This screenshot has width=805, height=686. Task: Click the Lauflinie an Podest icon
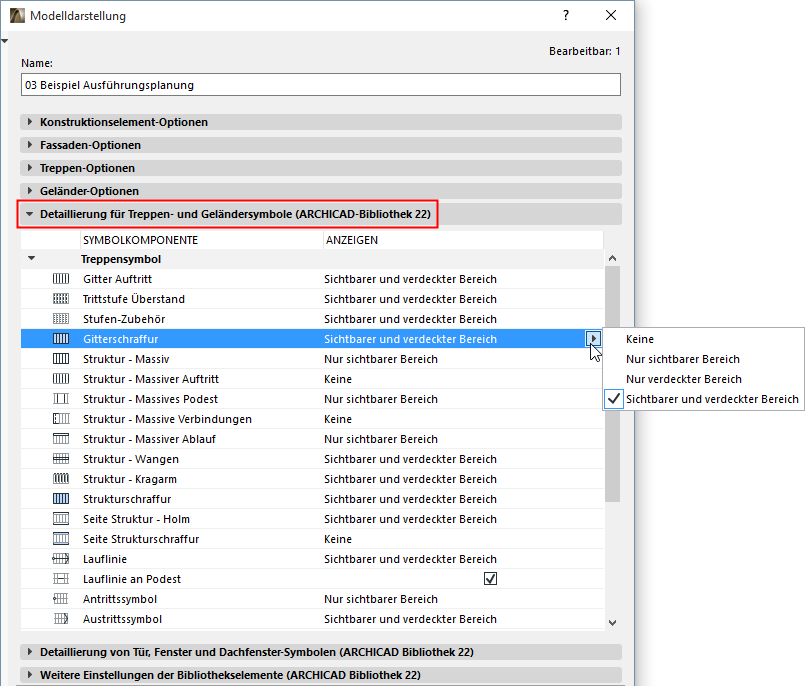tap(61, 579)
